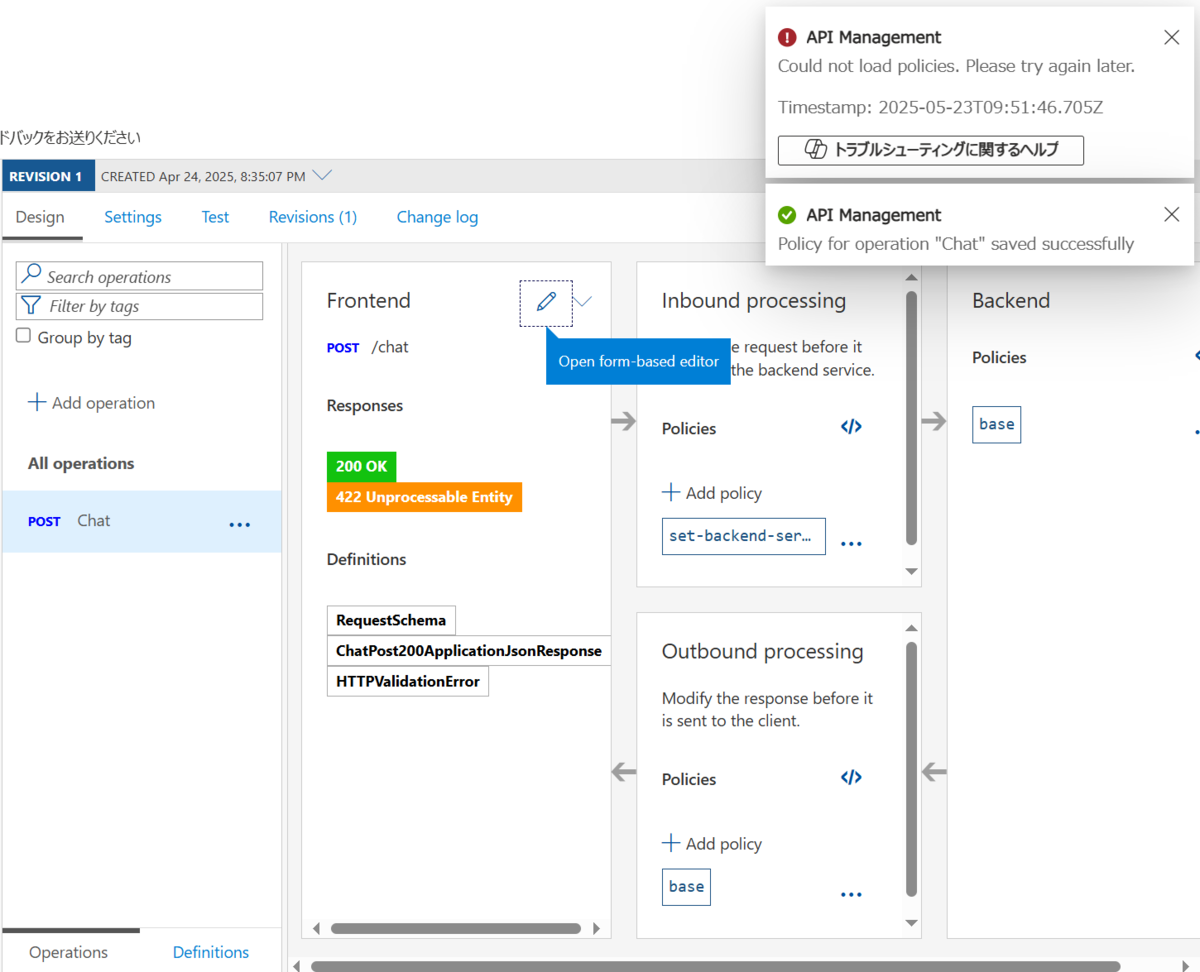This screenshot has width=1200, height=972.
Task: Focus the Search operations field
Action: (140, 276)
